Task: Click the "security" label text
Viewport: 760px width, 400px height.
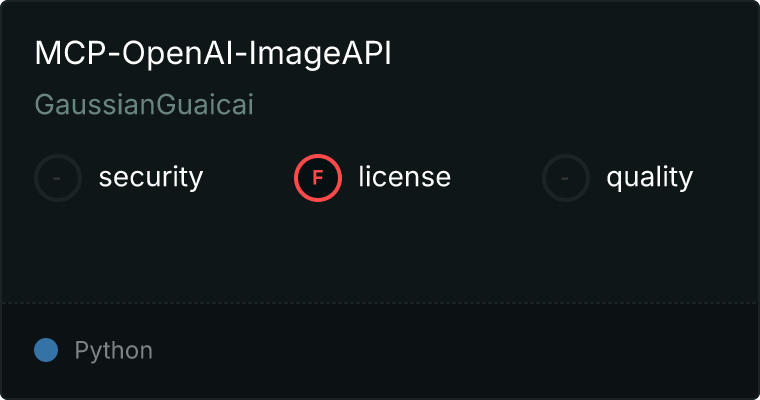Action: [150, 178]
